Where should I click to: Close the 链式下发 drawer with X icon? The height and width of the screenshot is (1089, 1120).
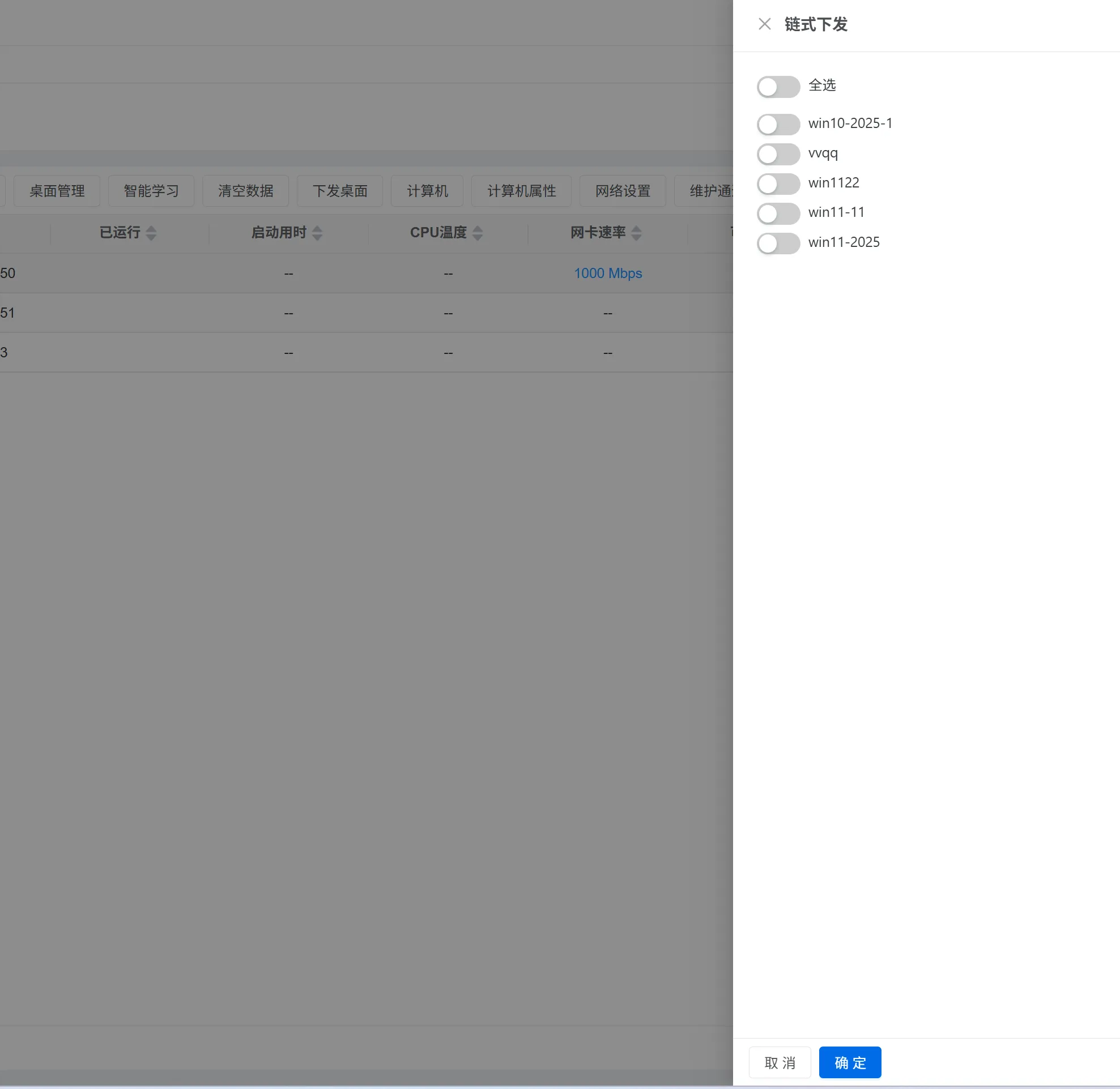[764, 24]
